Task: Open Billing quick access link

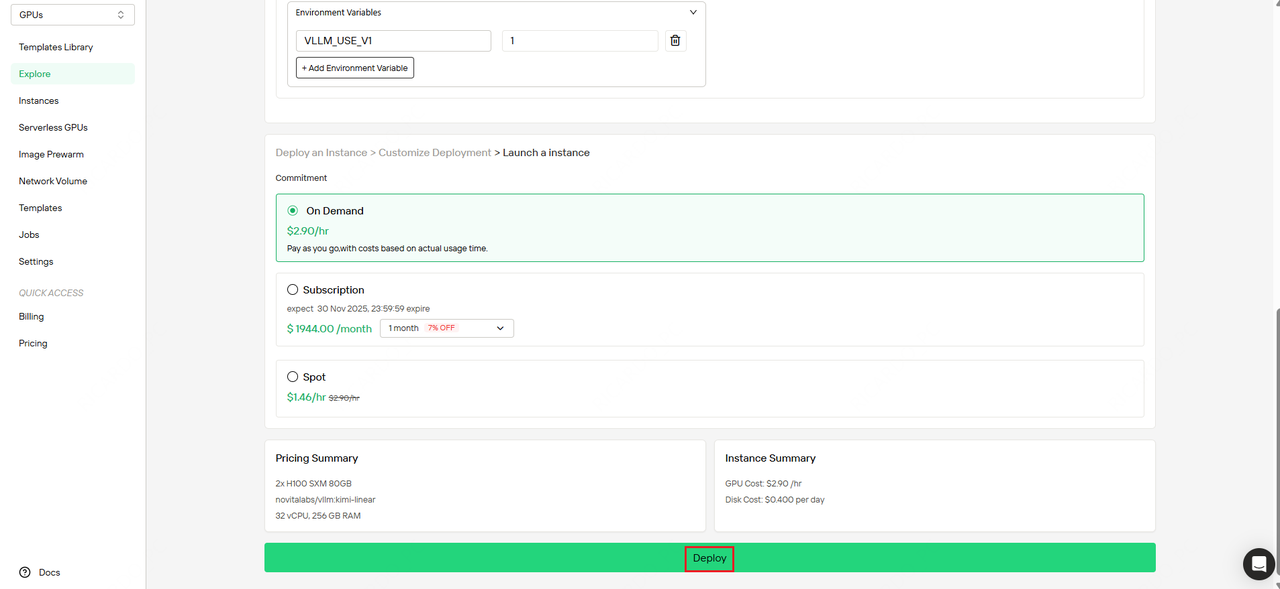Action: pyautogui.click(x=31, y=316)
